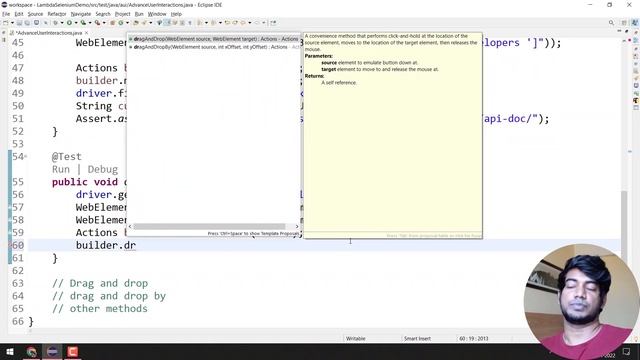The image size is (640, 360).
Task: Click the External Tools run icon
Action: [98, 22]
